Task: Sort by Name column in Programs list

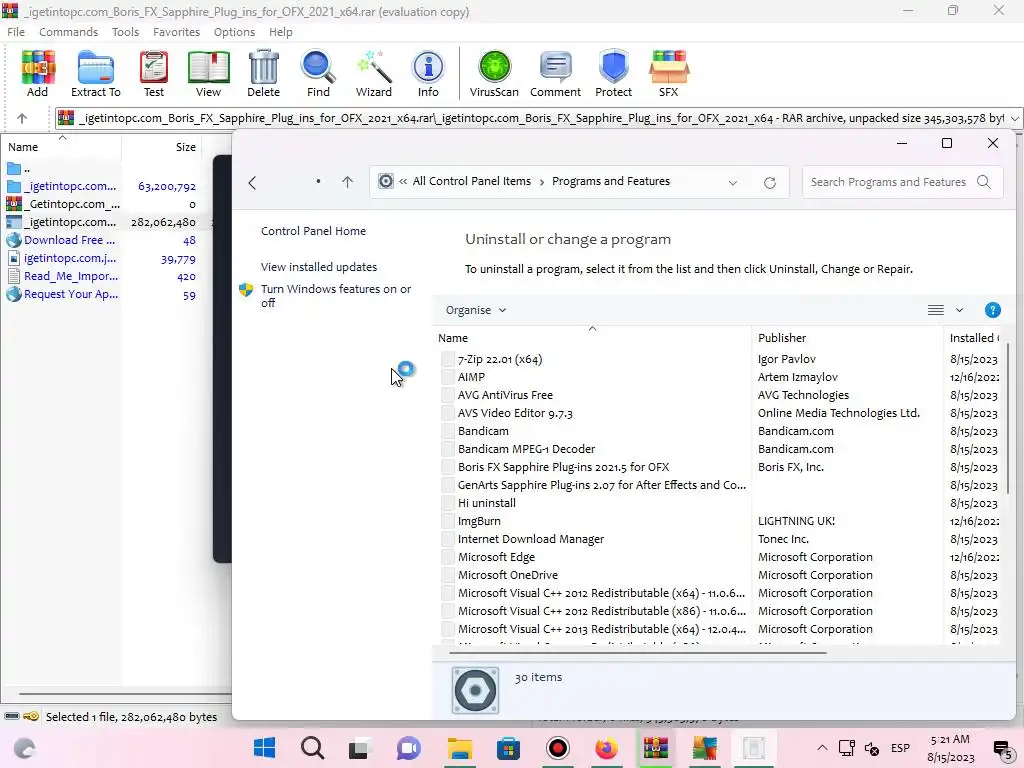Action: [453, 338]
